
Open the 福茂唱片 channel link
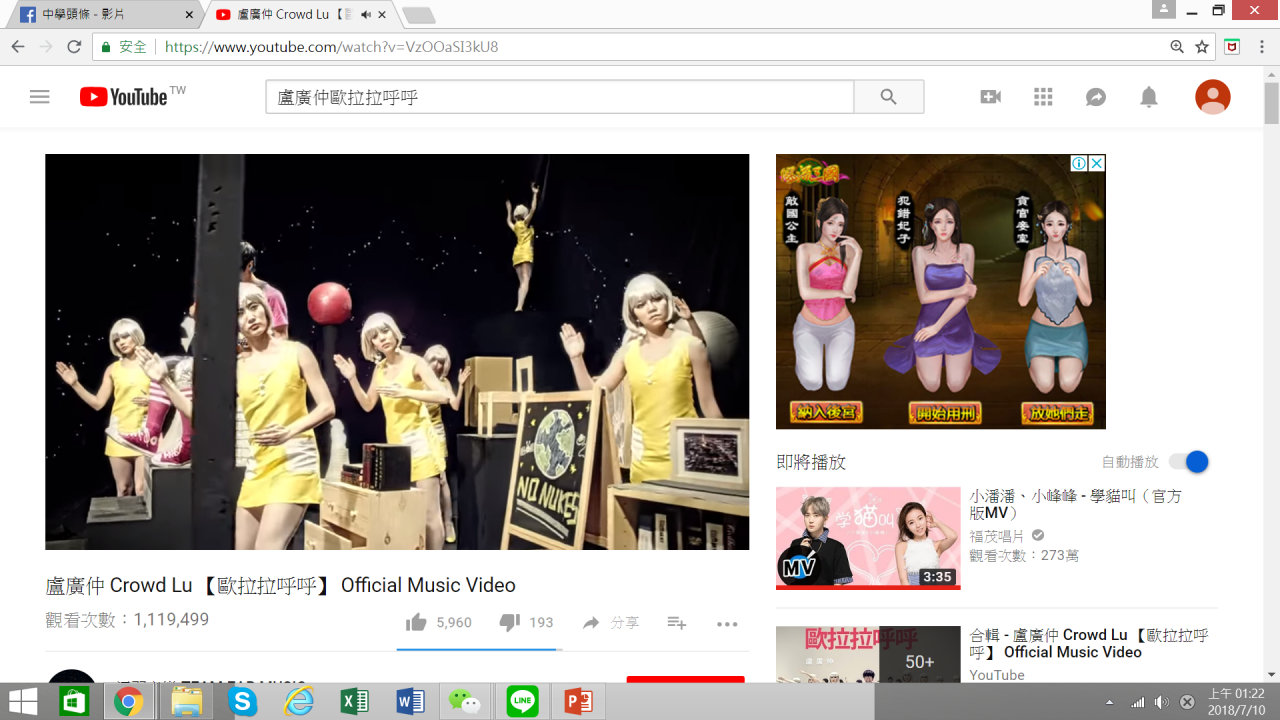point(998,535)
